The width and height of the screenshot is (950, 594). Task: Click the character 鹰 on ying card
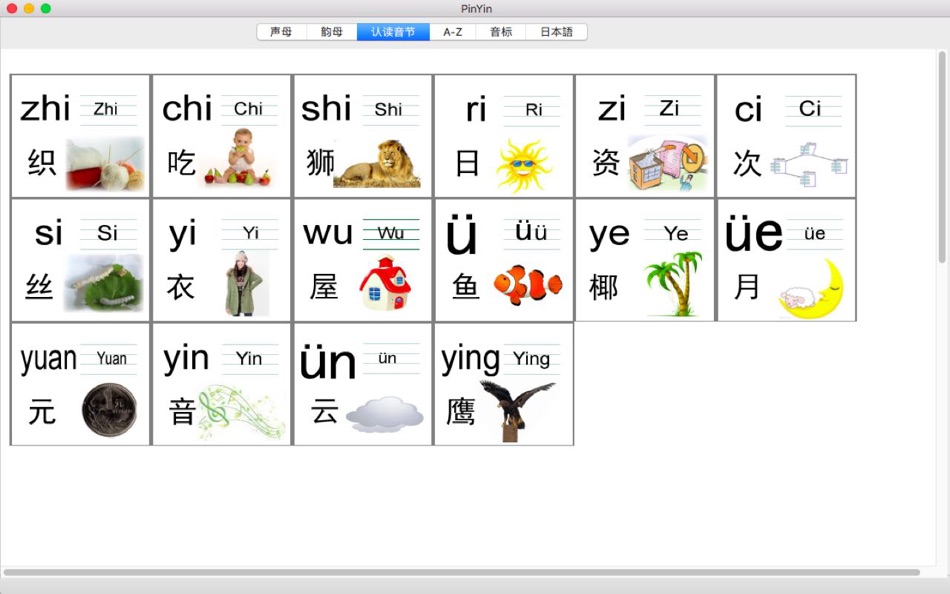click(461, 412)
